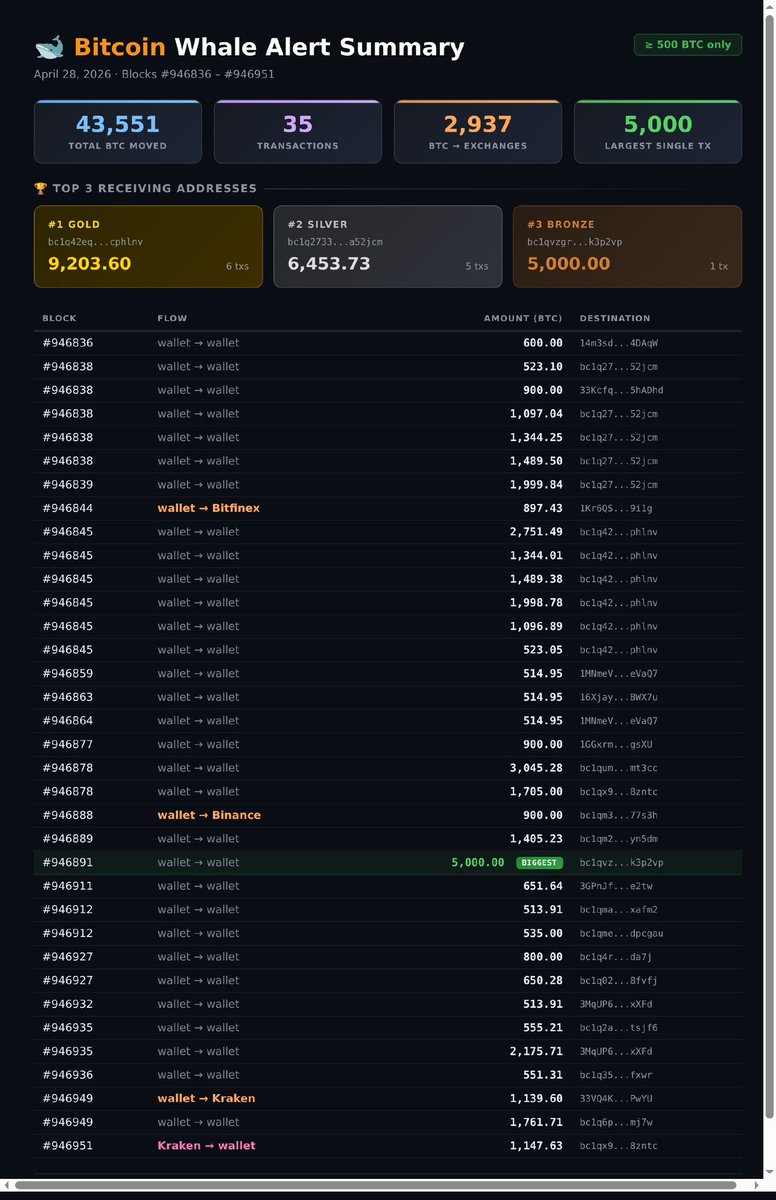Viewport: 776px width, 1200px height.
Task: Click destination address bc1q6p...mj7w
Action: pos(616,1122)
